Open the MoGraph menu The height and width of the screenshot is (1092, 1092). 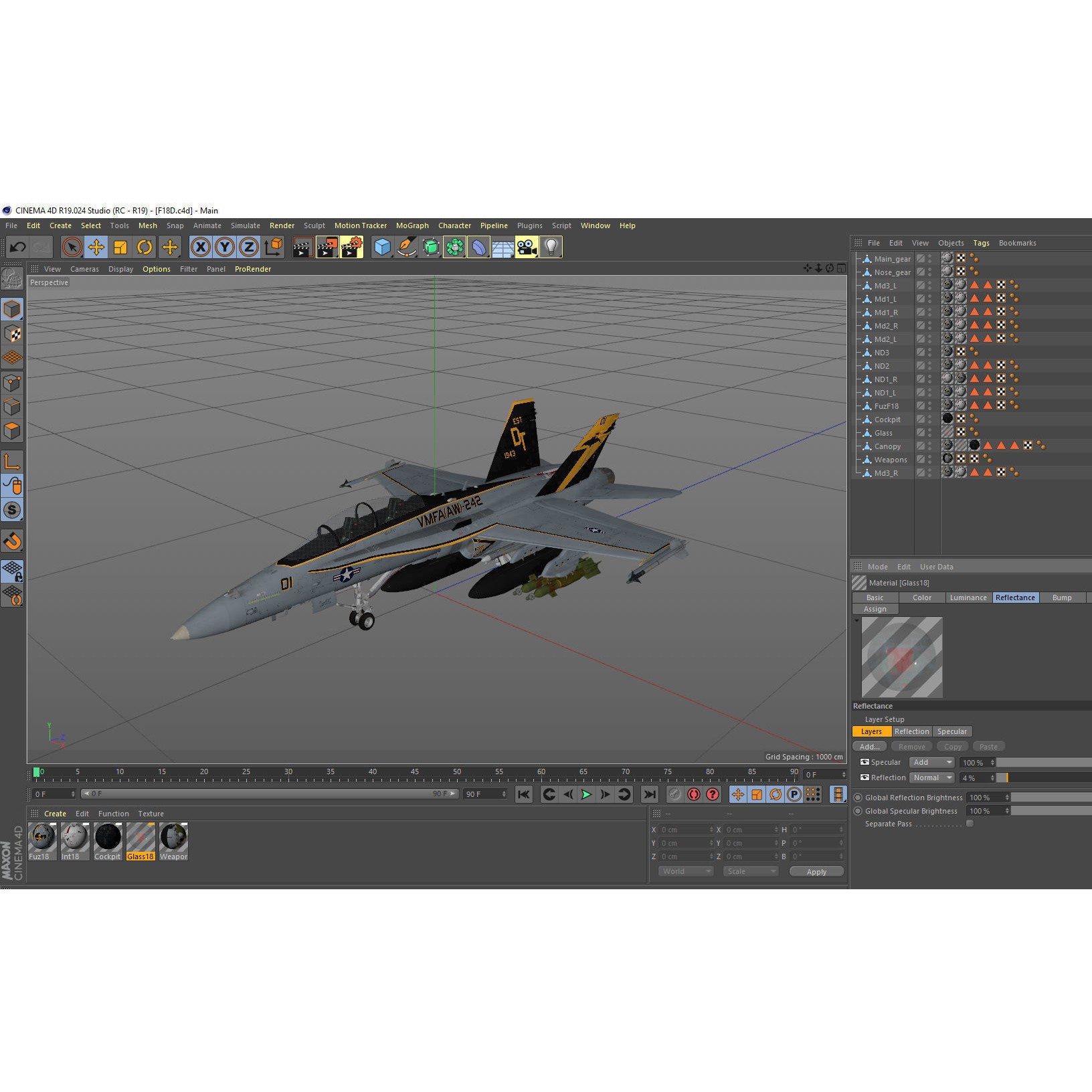click(412, 225)
